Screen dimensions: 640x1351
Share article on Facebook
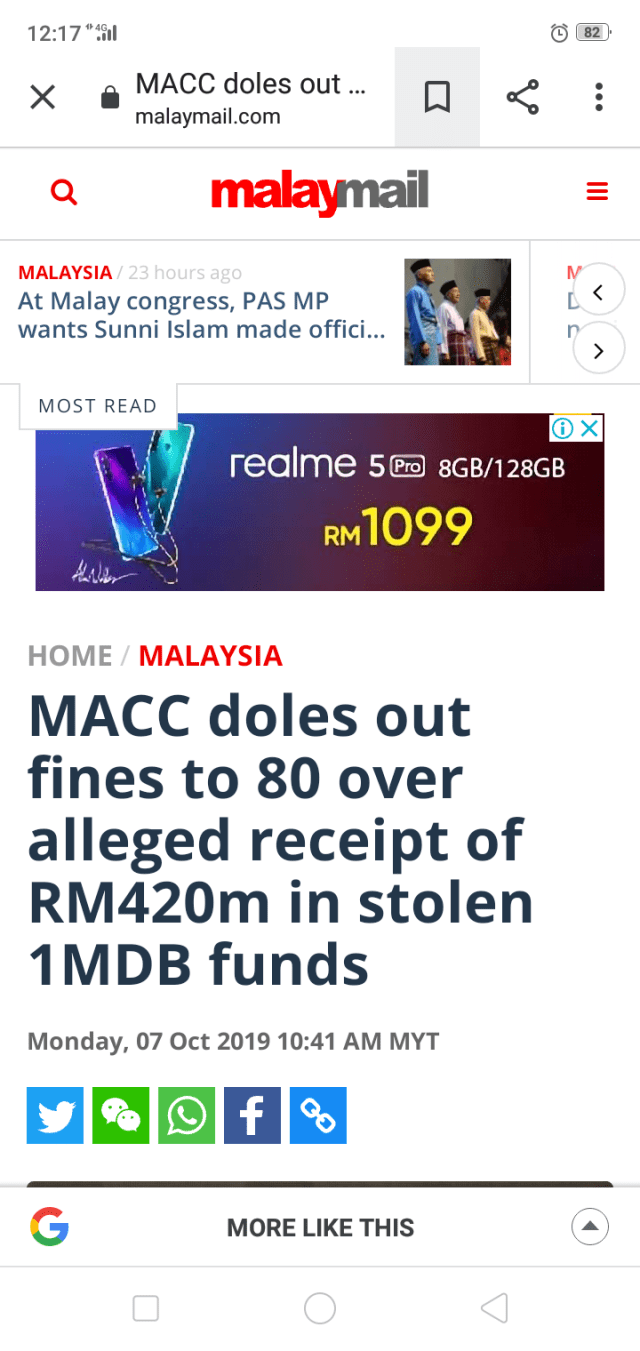click(x=252, y=1115)
